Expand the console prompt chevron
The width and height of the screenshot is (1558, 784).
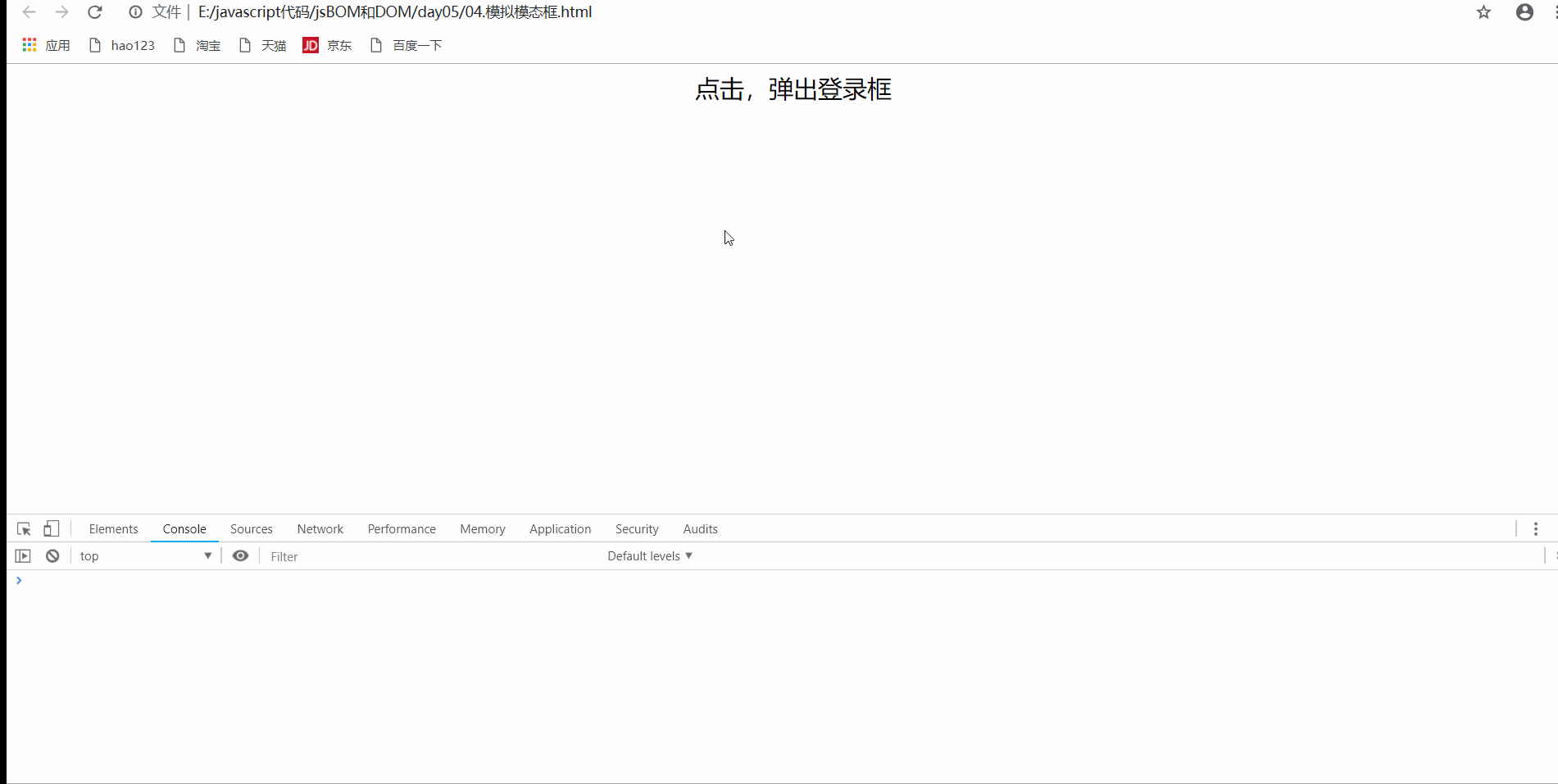pos(20,581)
